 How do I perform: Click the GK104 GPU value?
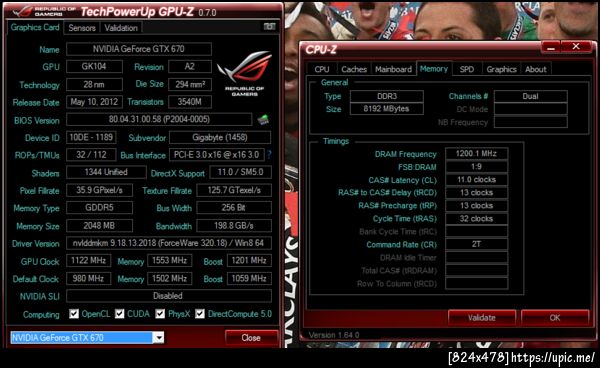(x=94, y=66)
